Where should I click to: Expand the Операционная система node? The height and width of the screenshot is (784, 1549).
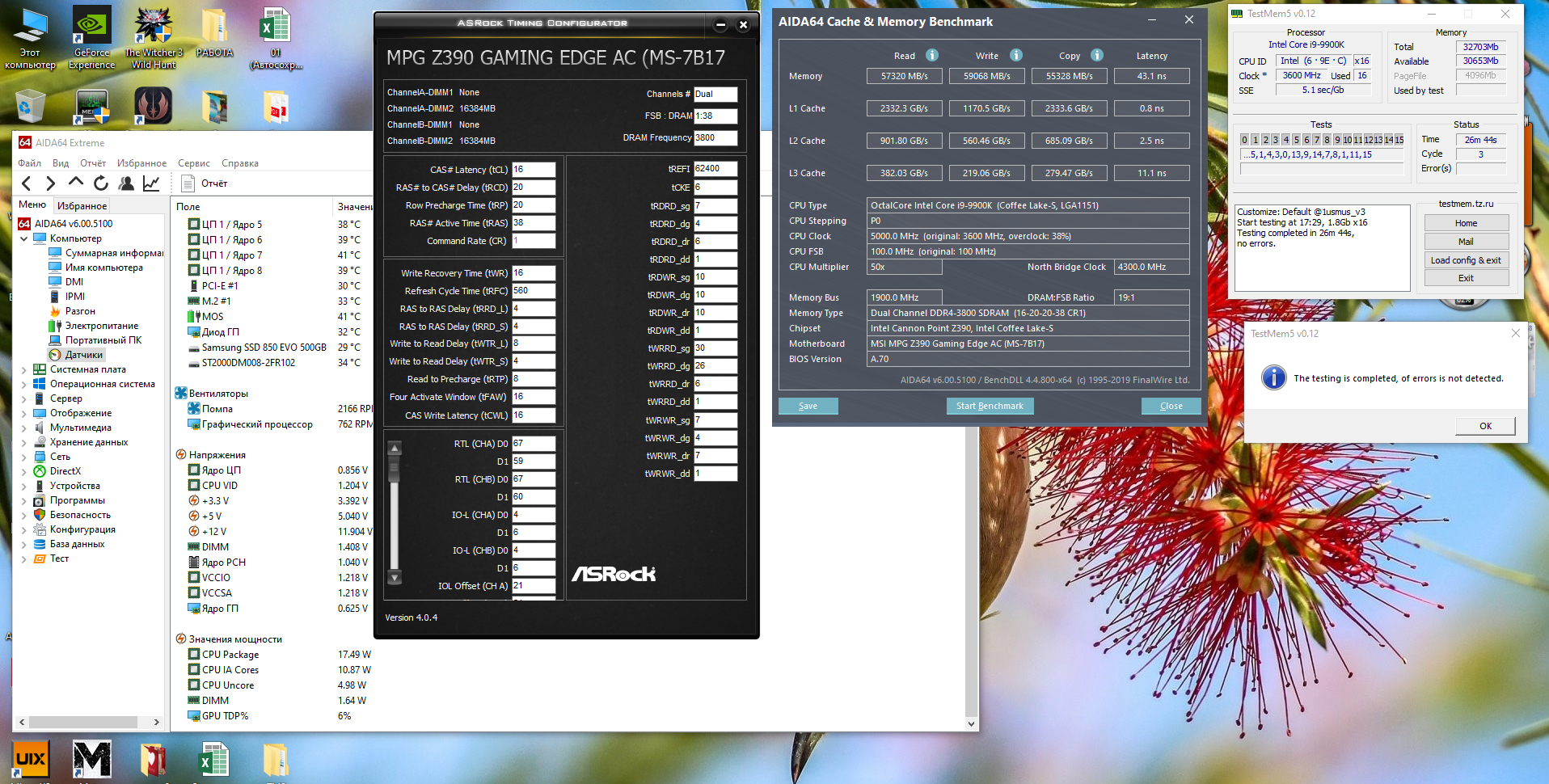[x=23, y=384]
